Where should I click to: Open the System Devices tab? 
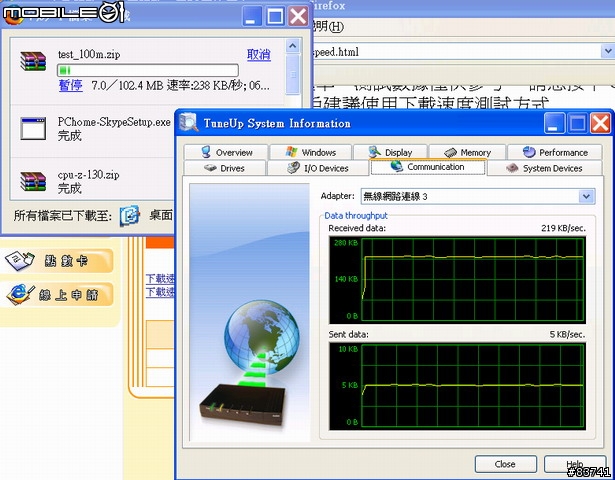[545, 168]
